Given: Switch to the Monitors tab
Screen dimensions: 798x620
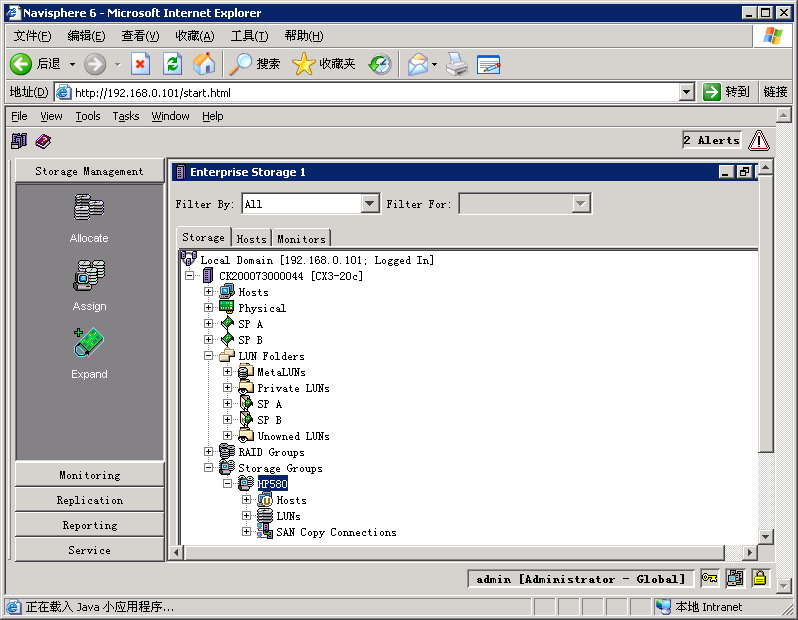Looking at the screenshot, I should (x=301, y=238).
